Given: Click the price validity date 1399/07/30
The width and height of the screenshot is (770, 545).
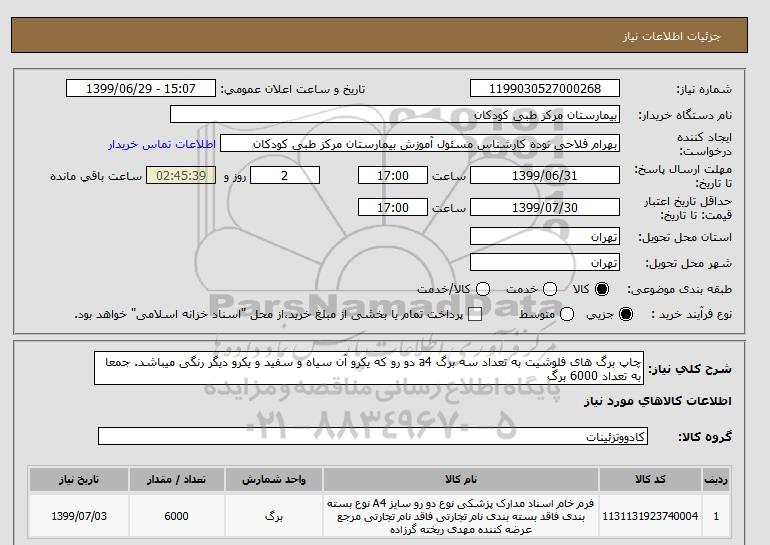Looking at the screenshot, I should tap(545, 208).
